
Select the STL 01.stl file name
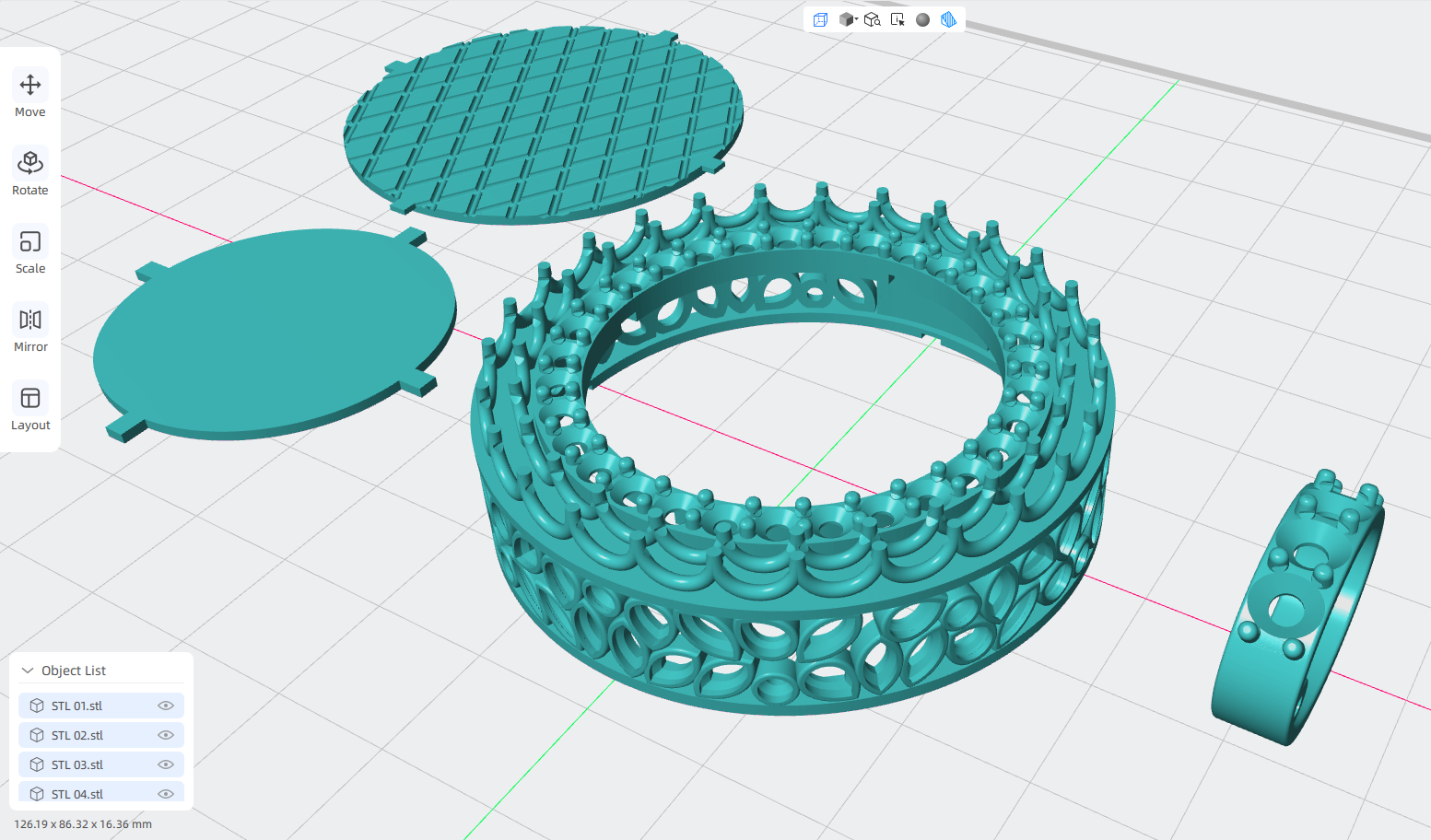click(76, 706)
